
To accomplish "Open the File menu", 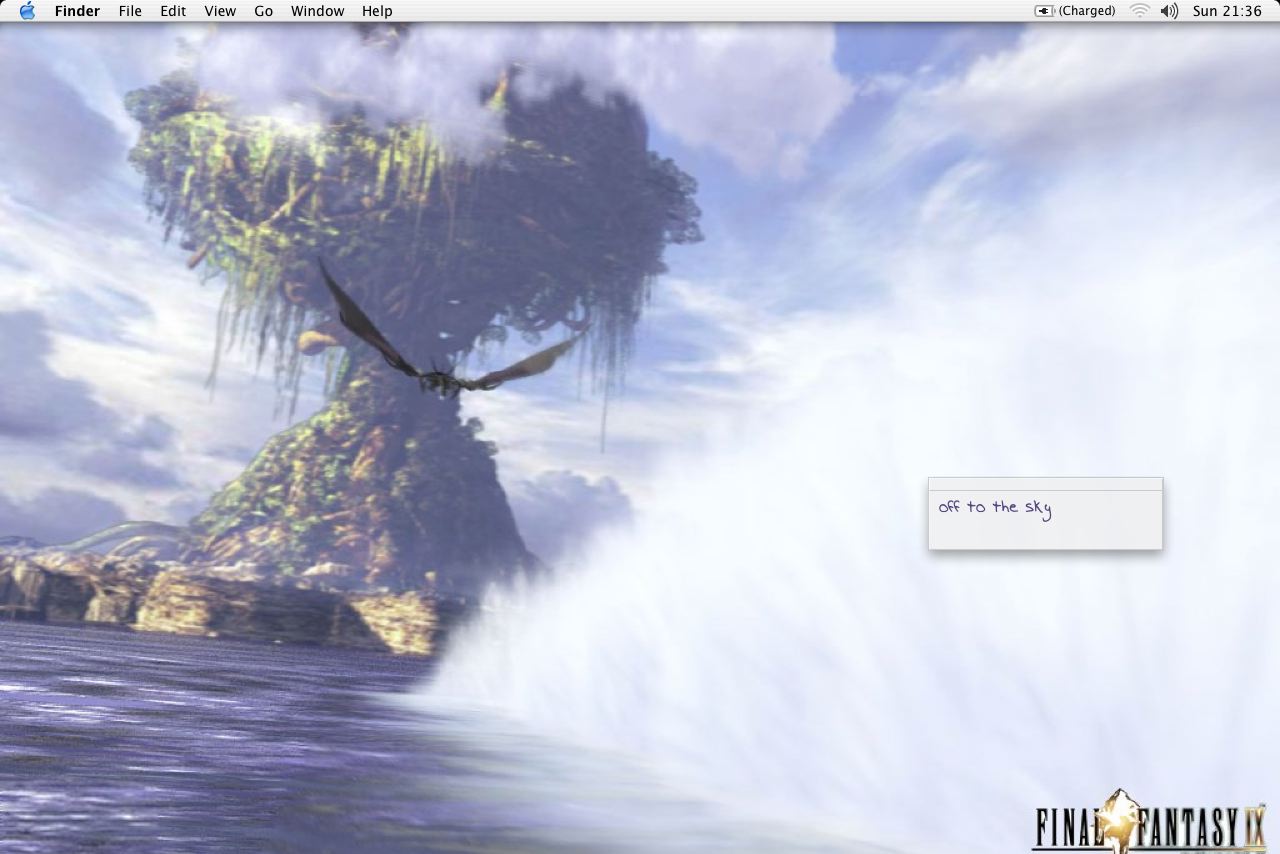I will click(x=130, y=11).
